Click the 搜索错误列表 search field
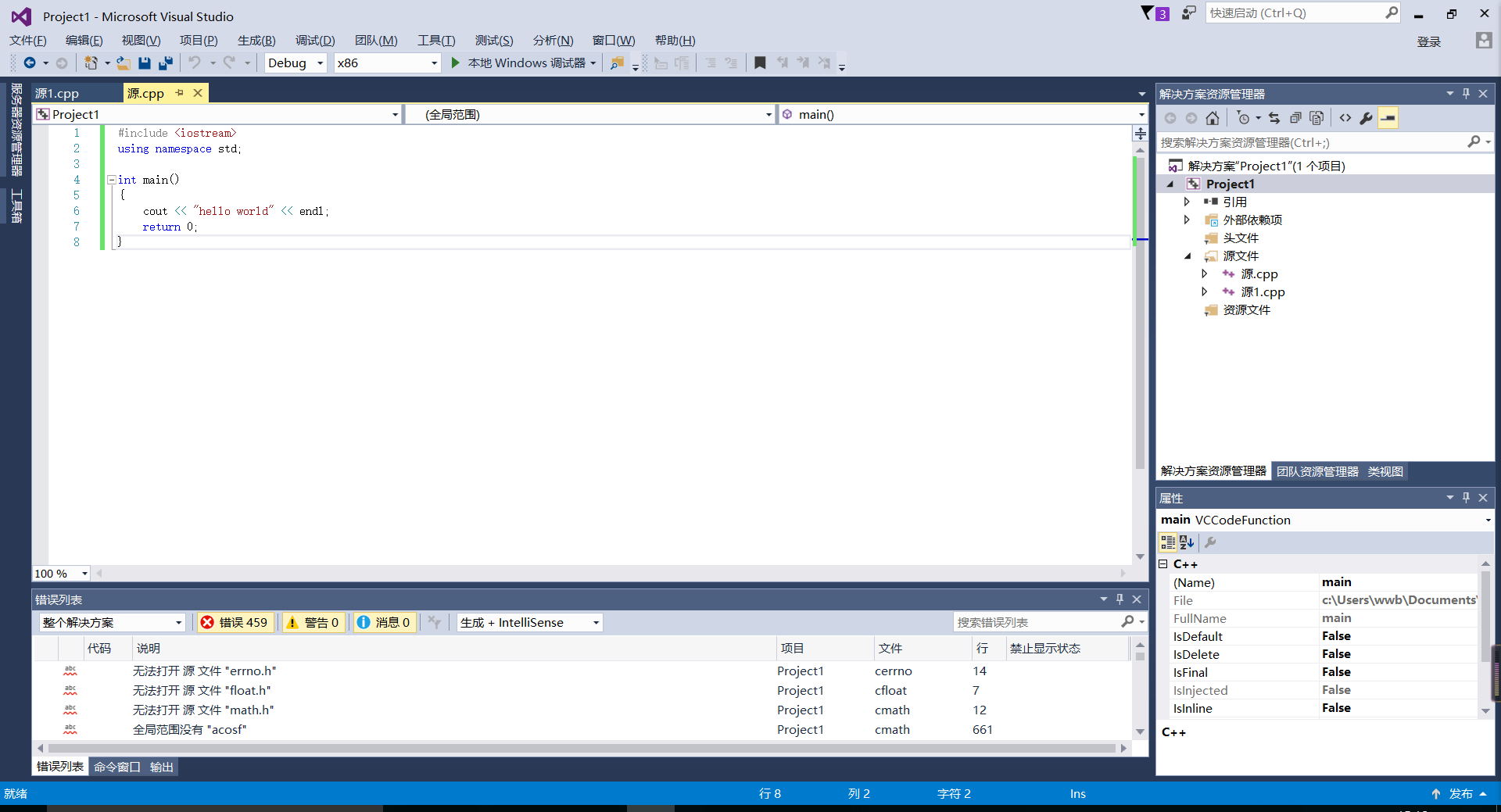The width and height of the screenshot is (1501, 812). 1050,622
